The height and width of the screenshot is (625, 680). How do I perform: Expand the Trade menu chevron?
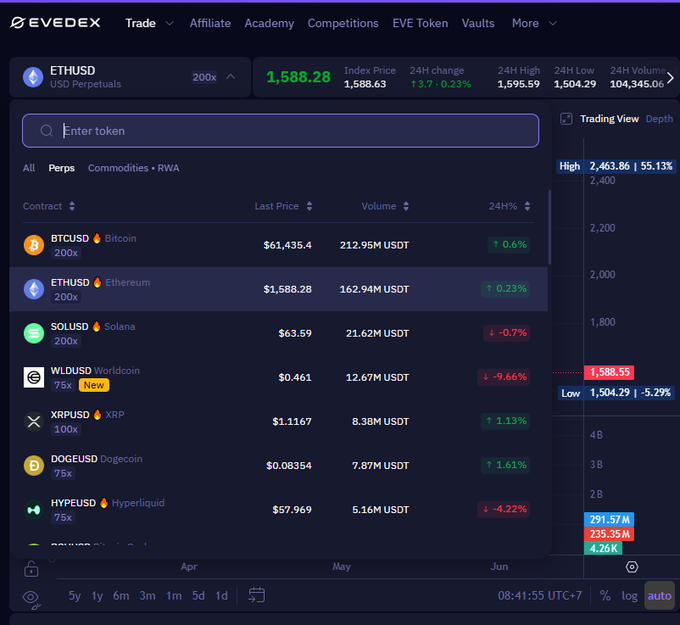(x=170, y=23)
